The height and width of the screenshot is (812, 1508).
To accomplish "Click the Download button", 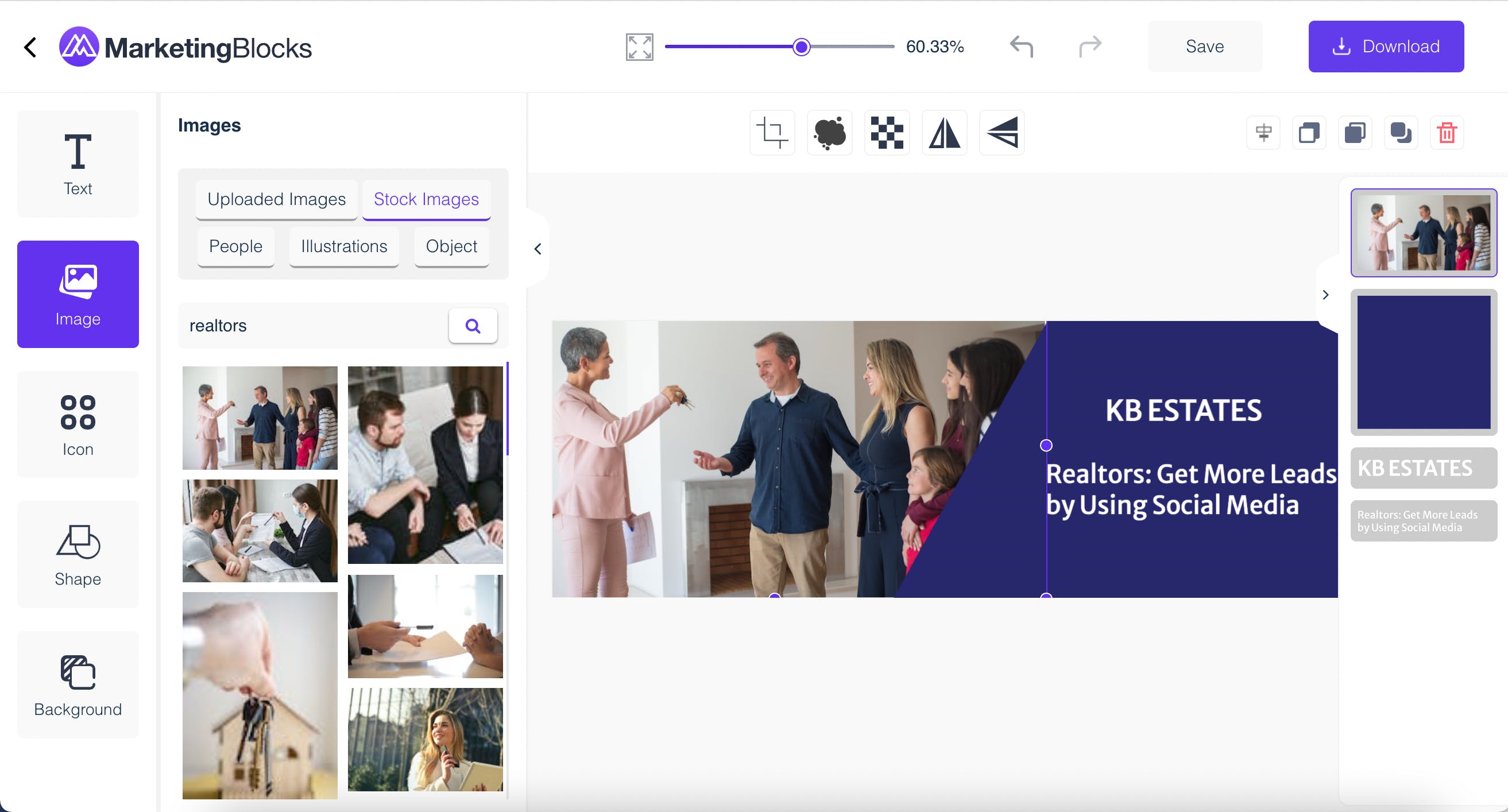I will (x=1386, y=47).
